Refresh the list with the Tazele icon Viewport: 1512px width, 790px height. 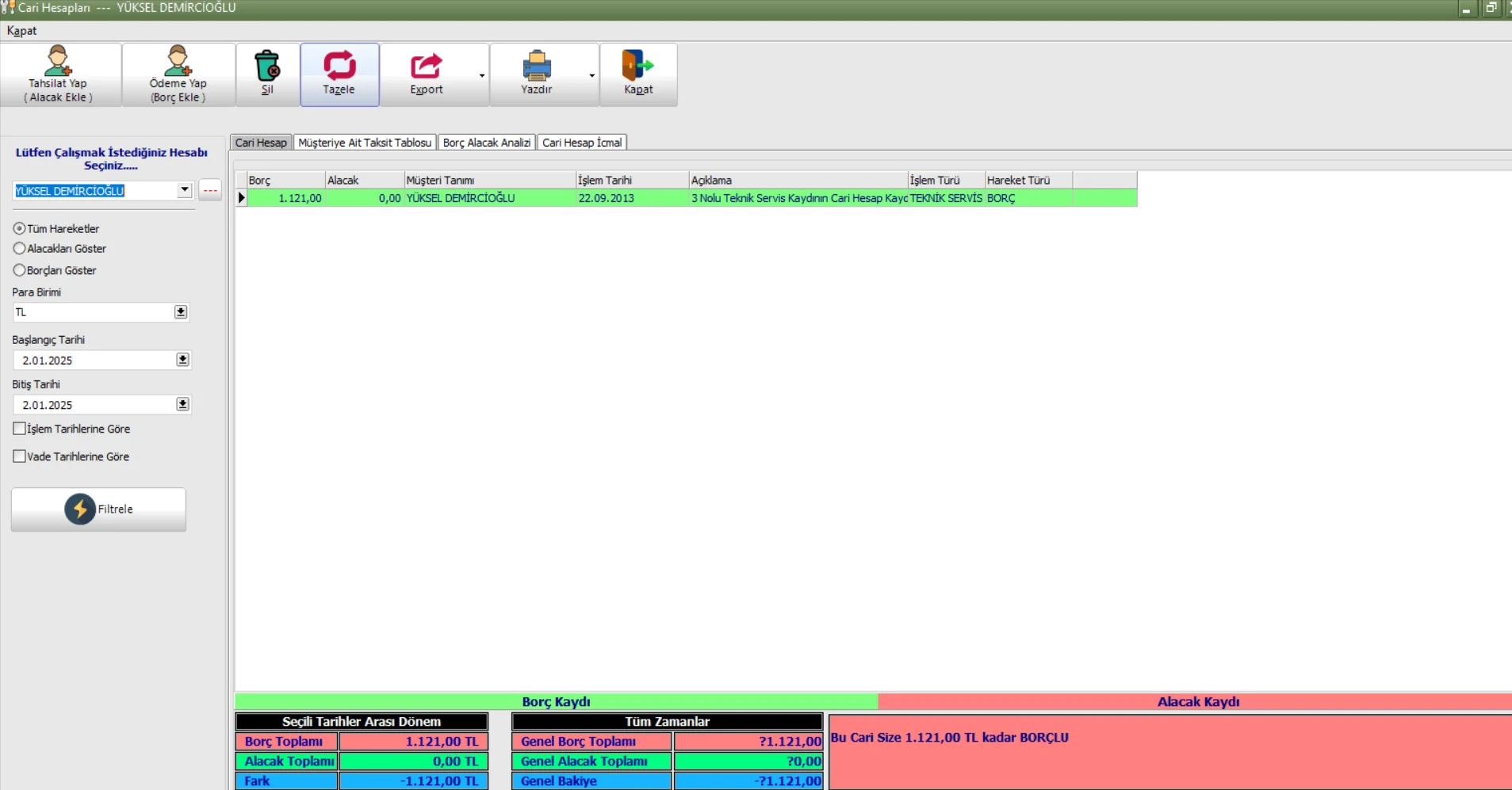point(339,65)
